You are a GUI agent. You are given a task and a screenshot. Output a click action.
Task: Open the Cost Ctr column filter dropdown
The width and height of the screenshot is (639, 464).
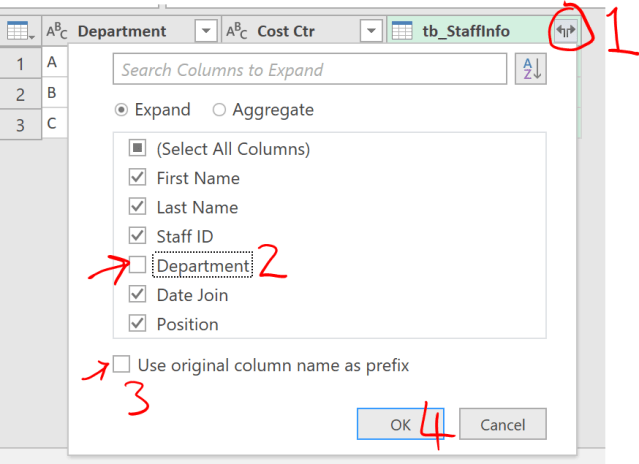371,31
